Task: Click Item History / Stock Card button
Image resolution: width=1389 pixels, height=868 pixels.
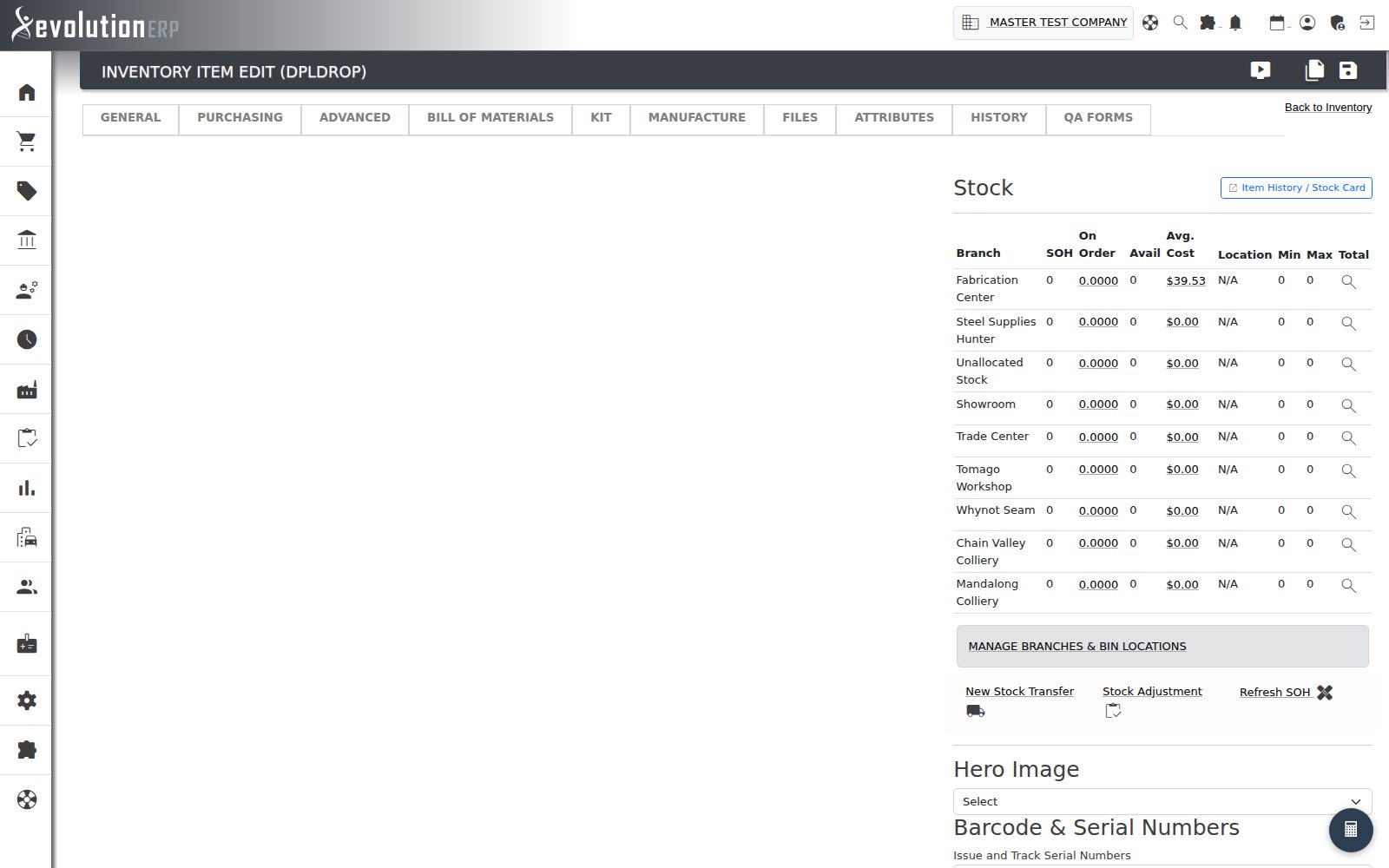Action: tap(1296, 187)
